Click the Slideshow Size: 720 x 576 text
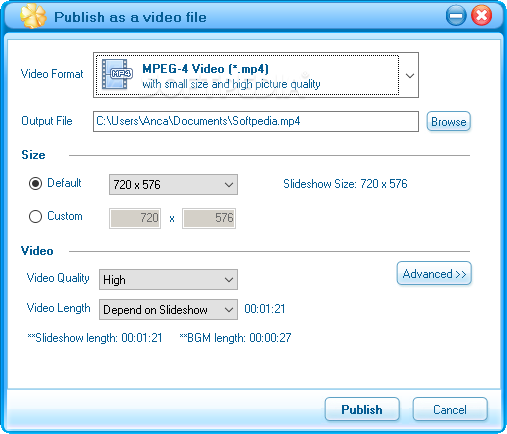 345,184
